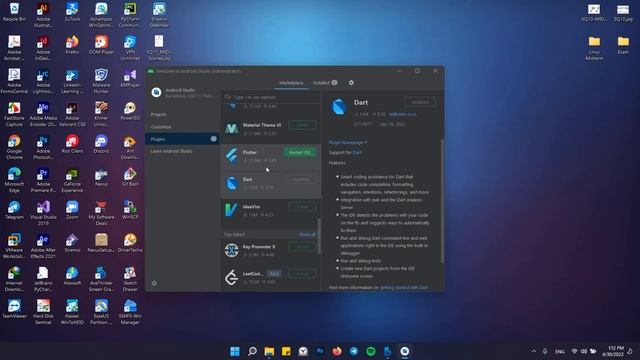Select Visual Studio 2019 desktop icon

click(x=43, y=213)
